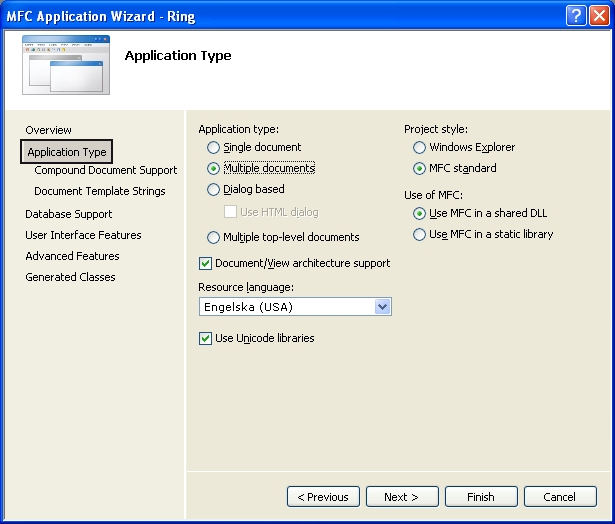
Task: Choose Dialog based application type
Action: click(x=213, y=189)
